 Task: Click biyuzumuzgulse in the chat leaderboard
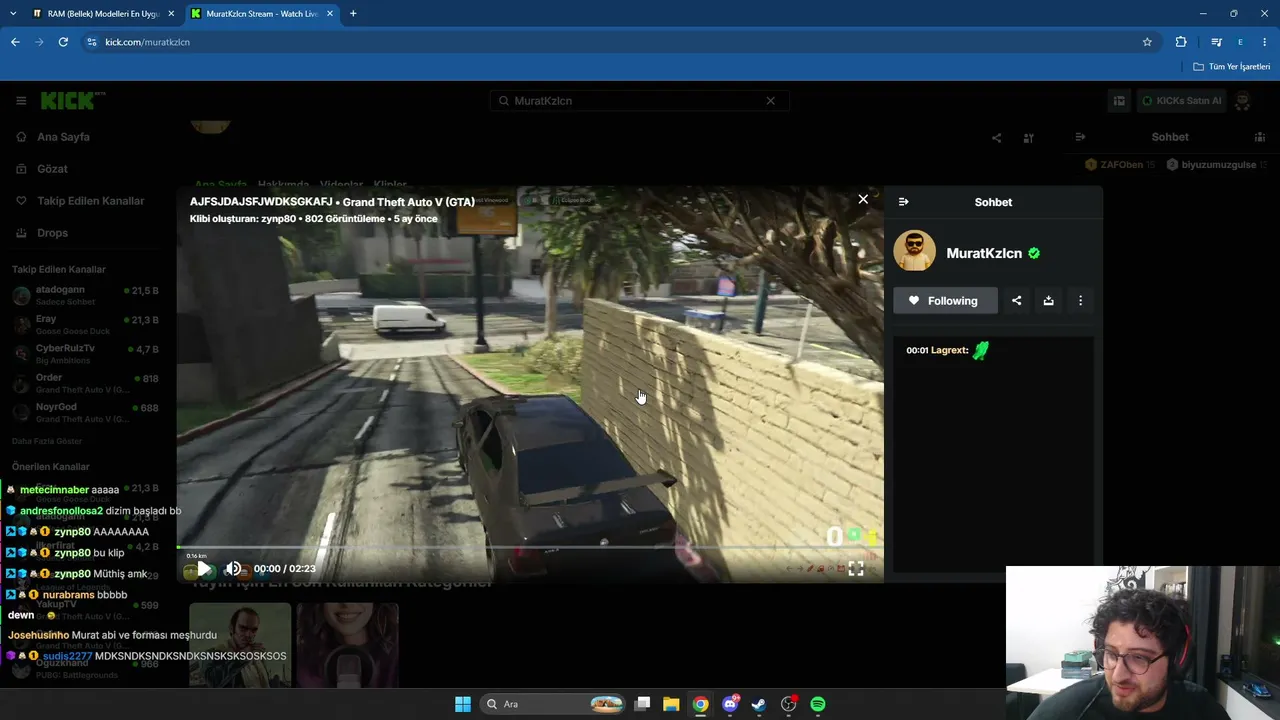pos(1218,165)
